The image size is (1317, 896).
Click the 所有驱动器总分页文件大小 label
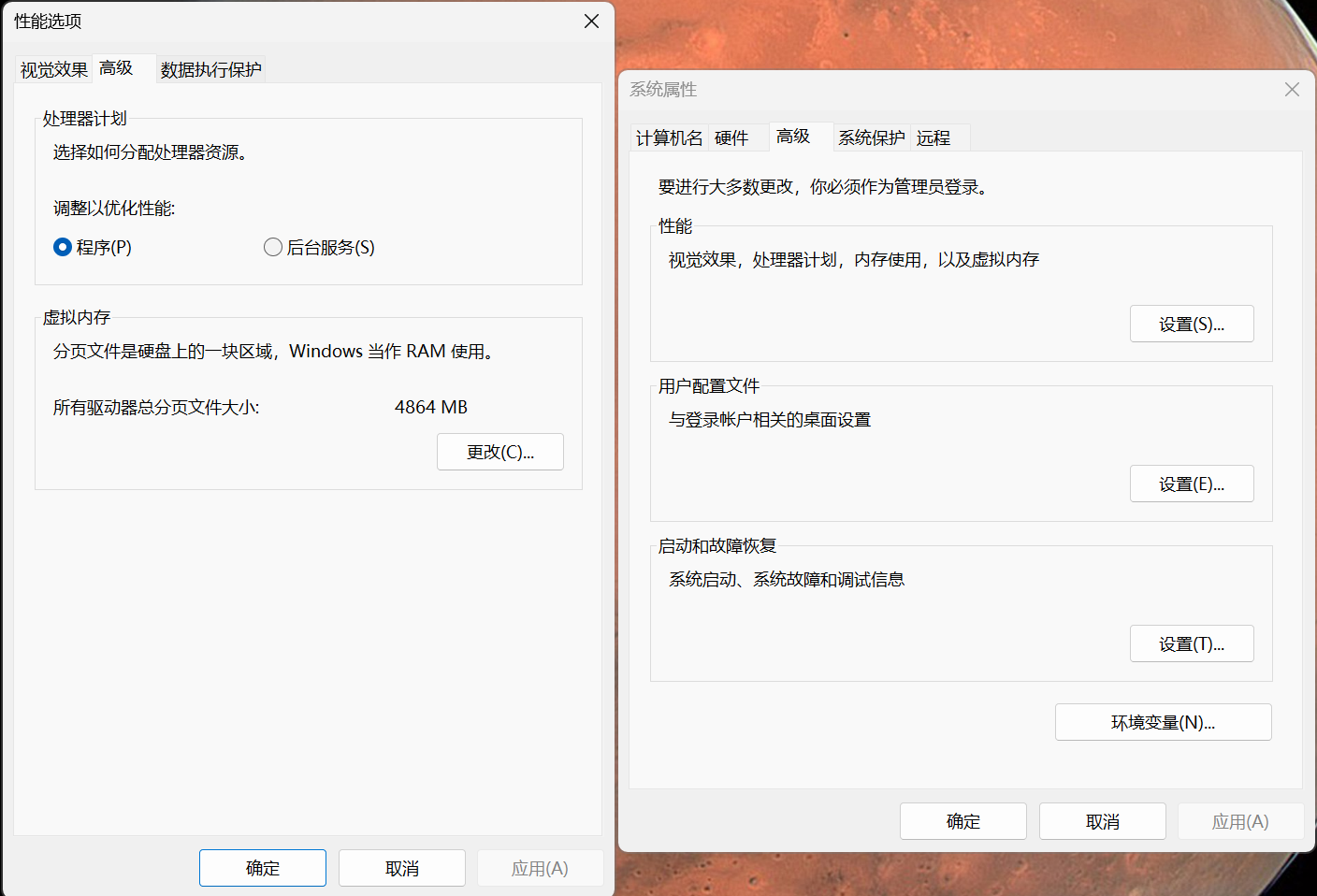point(156,407)
